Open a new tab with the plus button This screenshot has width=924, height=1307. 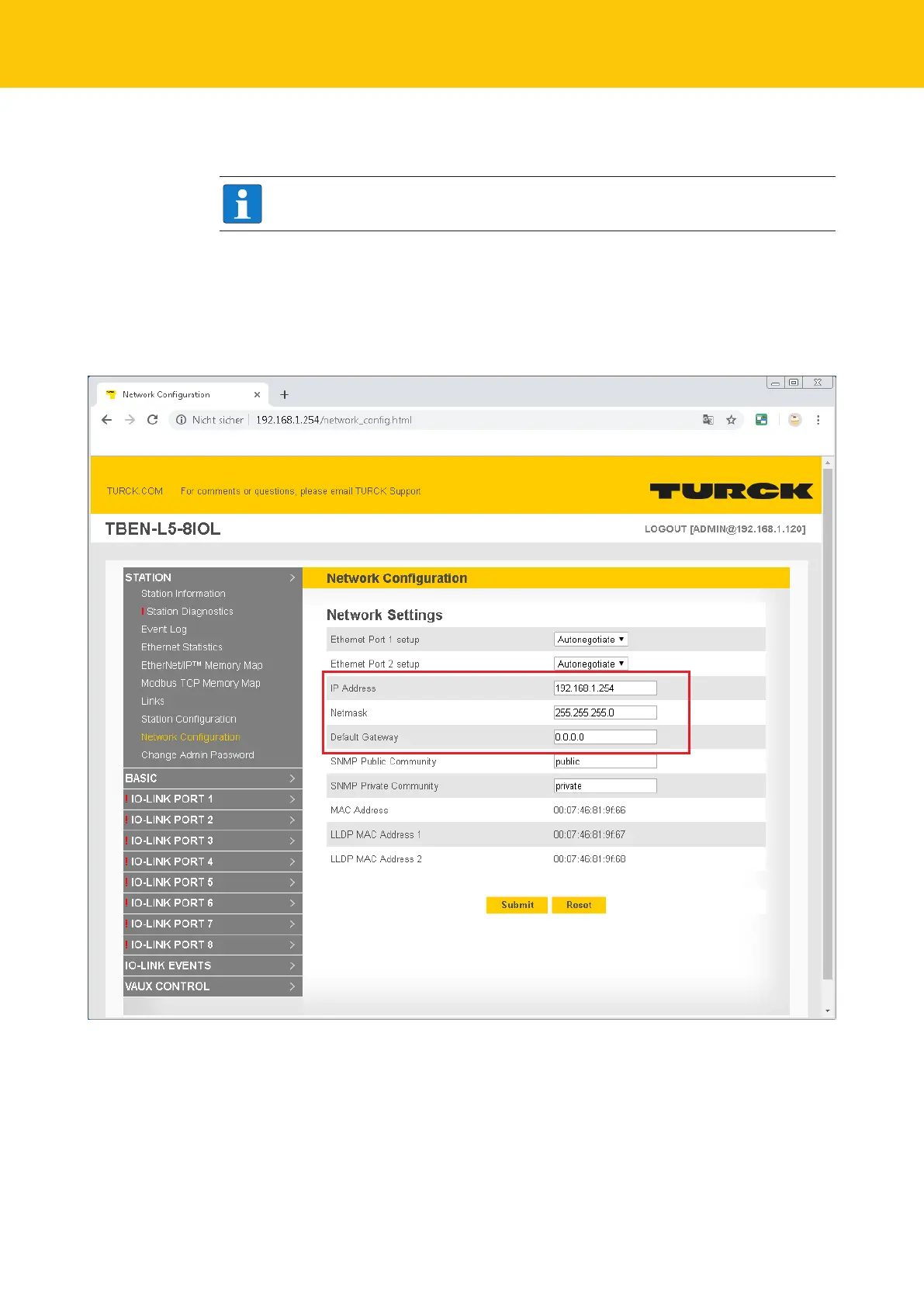(x=285, y=394)
